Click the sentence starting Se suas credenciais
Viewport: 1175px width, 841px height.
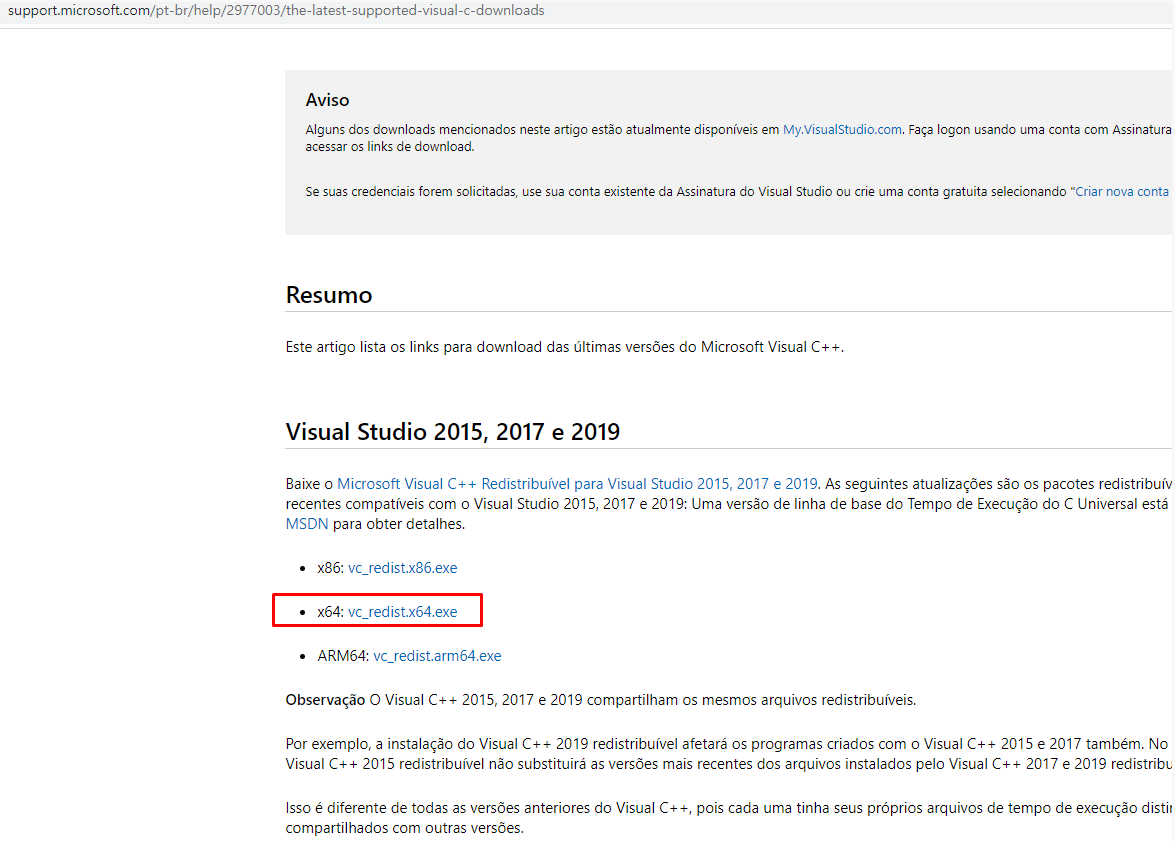(737, 192)
